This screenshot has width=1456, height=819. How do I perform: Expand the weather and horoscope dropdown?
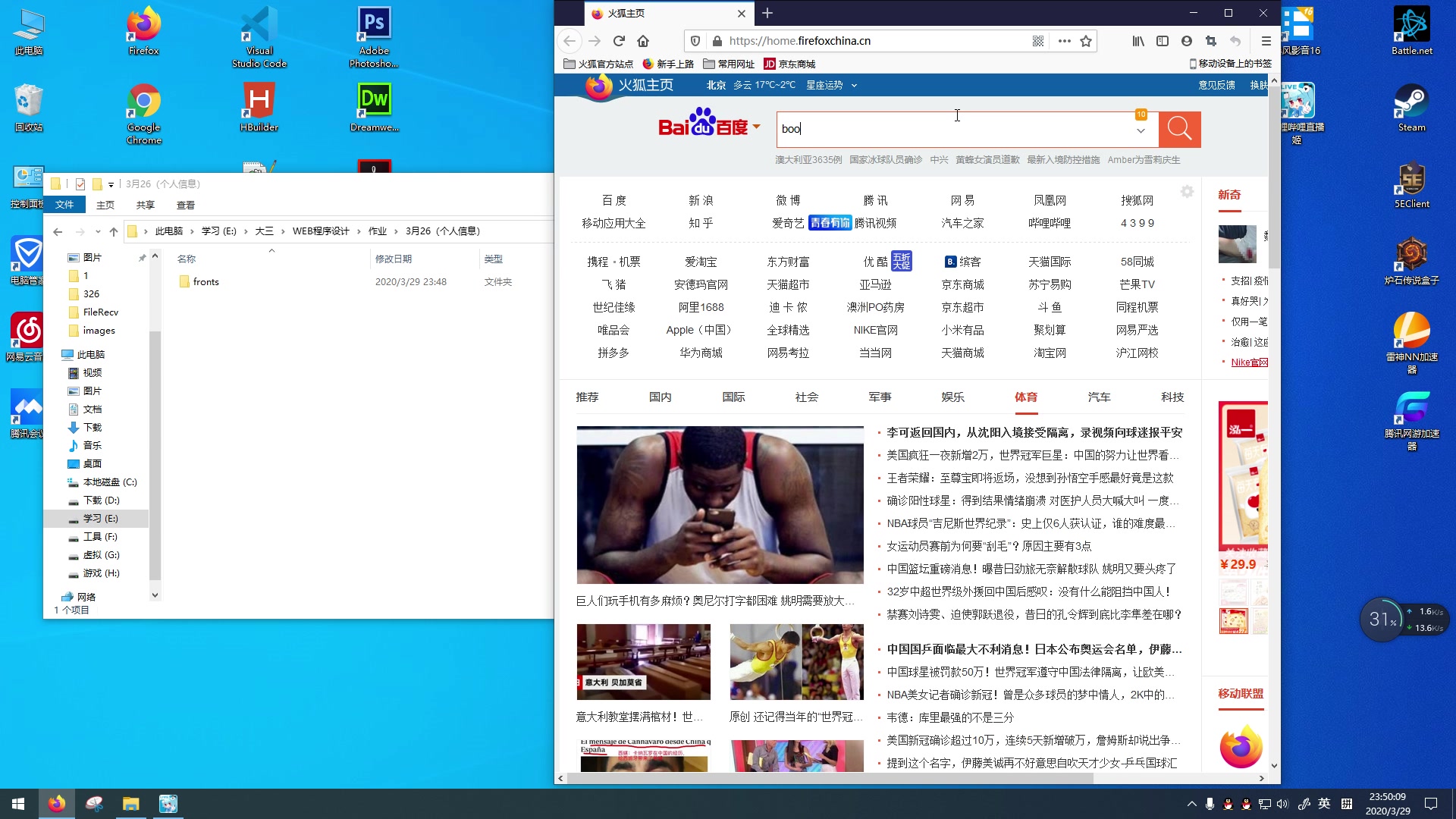854,86
